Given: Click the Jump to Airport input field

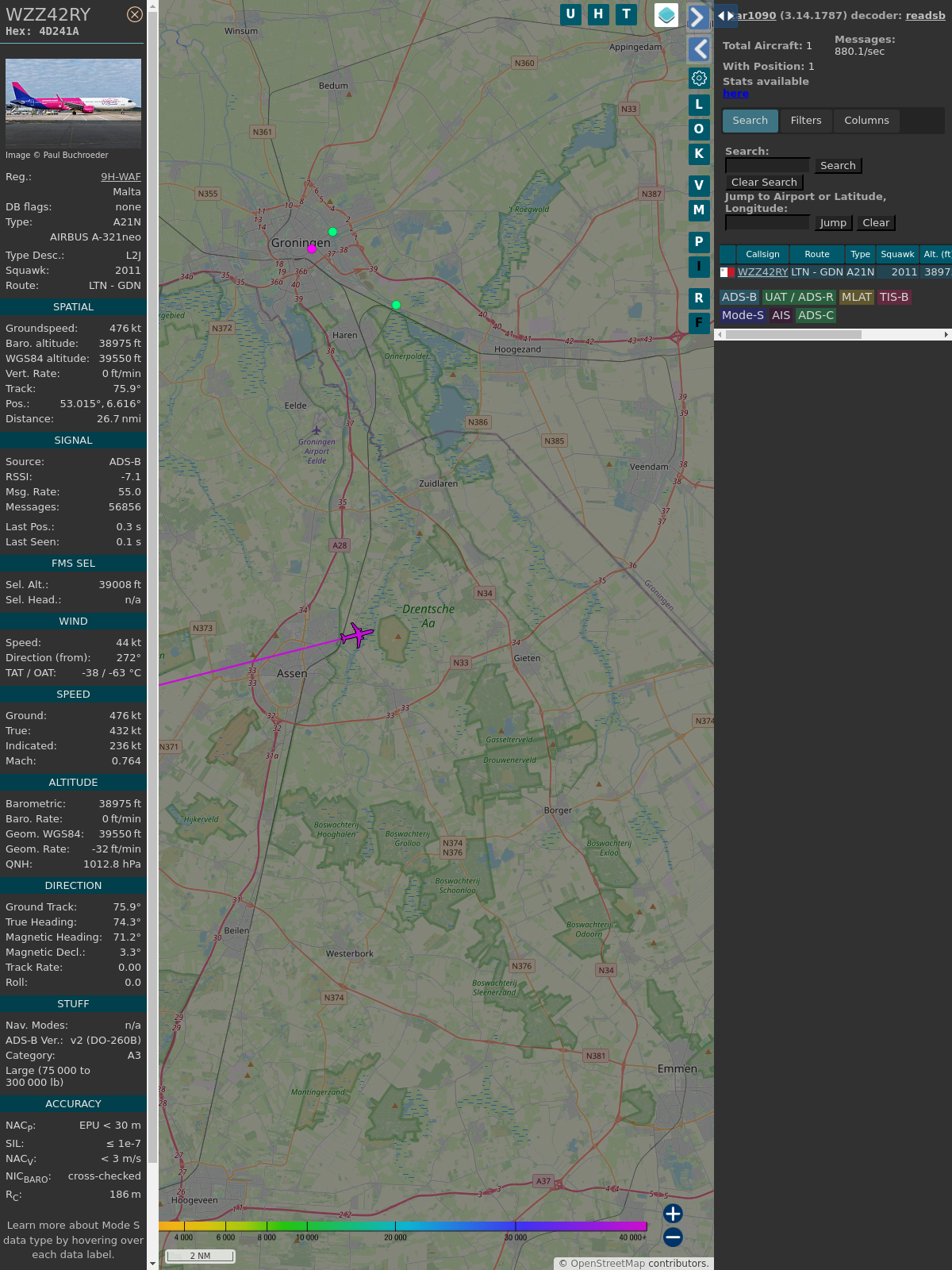Looking at the screenshot, I should tap(767, 223).
